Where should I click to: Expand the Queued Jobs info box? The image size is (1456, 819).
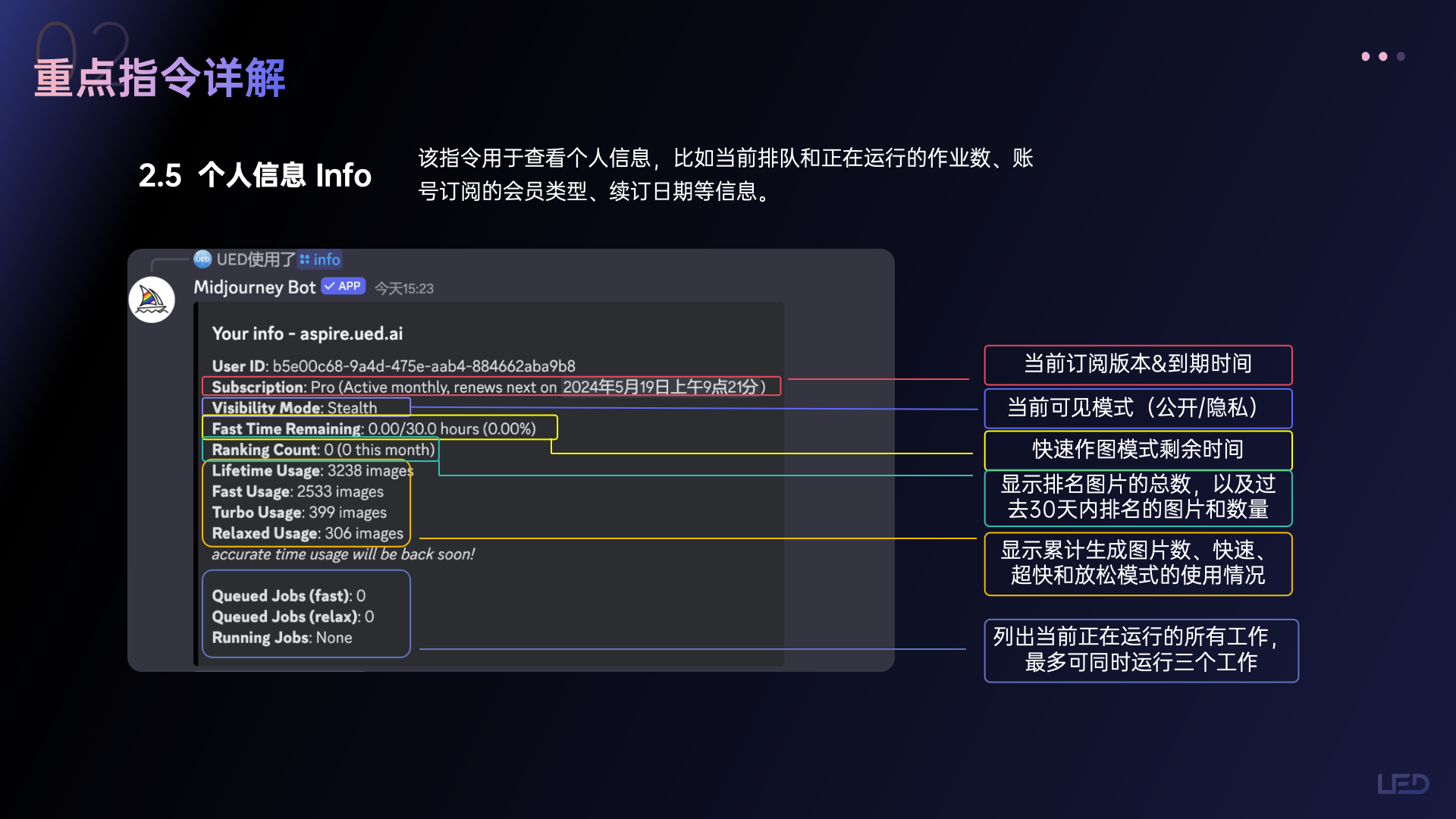306,616
